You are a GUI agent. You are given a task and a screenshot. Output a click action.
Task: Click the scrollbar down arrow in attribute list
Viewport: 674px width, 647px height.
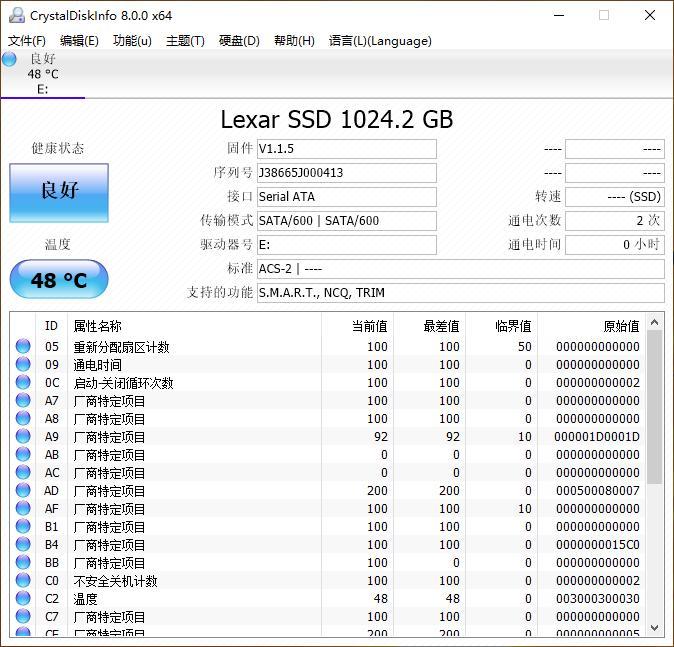[655, 628]
